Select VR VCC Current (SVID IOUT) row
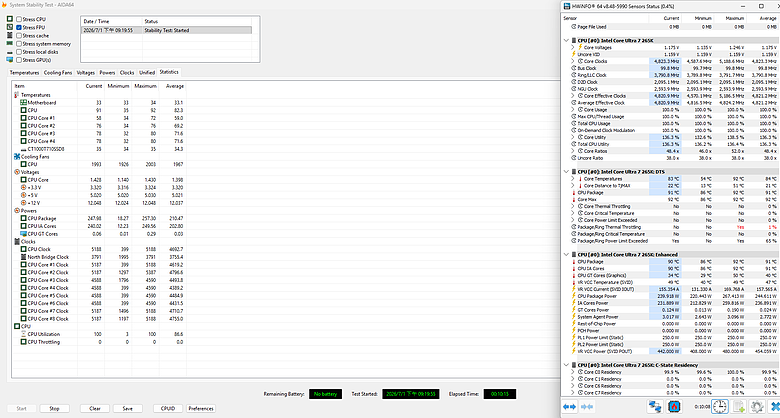 [670, 289]
